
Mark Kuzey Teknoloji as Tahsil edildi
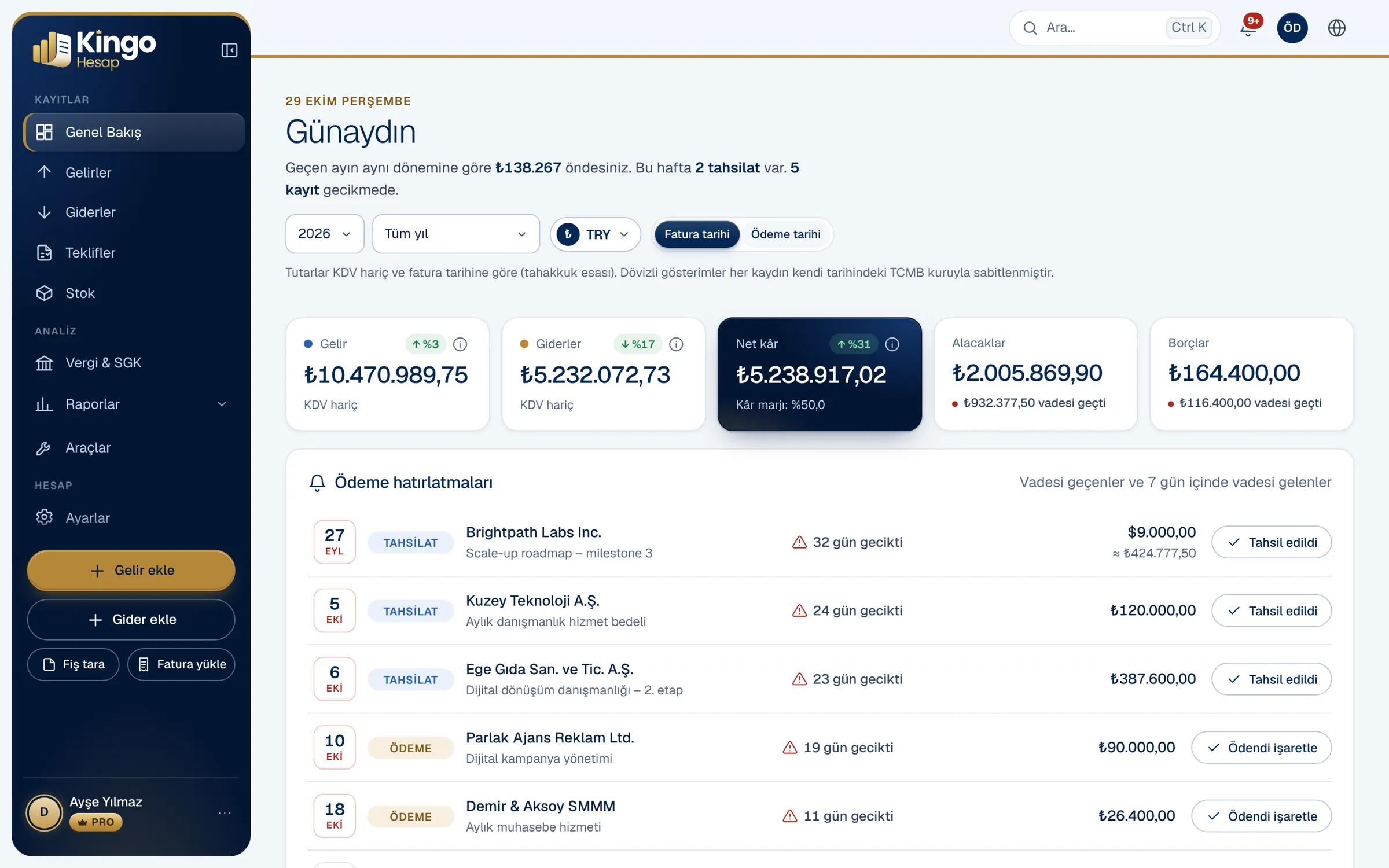[1272, 611]
